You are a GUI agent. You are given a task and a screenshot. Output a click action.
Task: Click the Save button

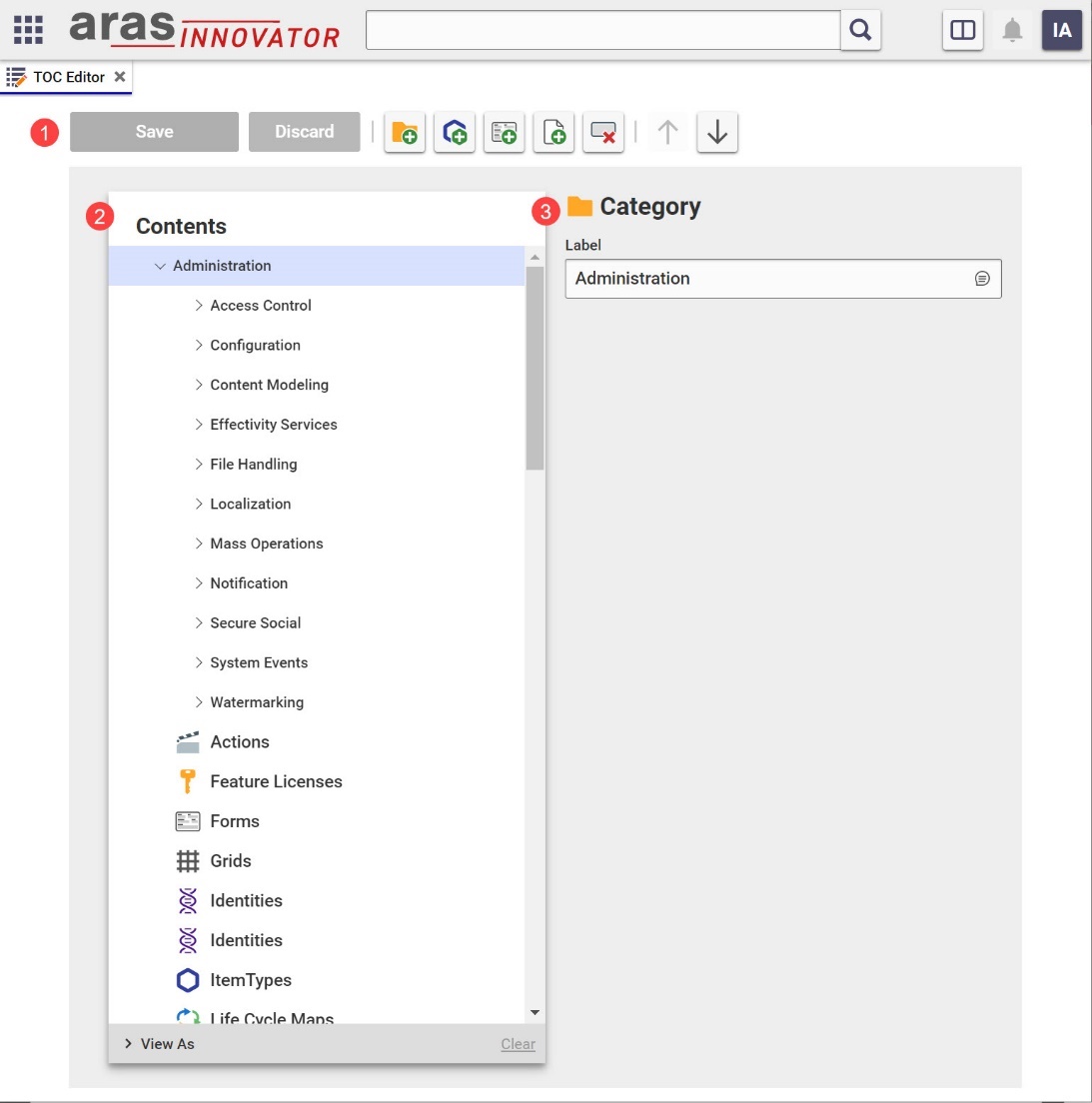154,132
